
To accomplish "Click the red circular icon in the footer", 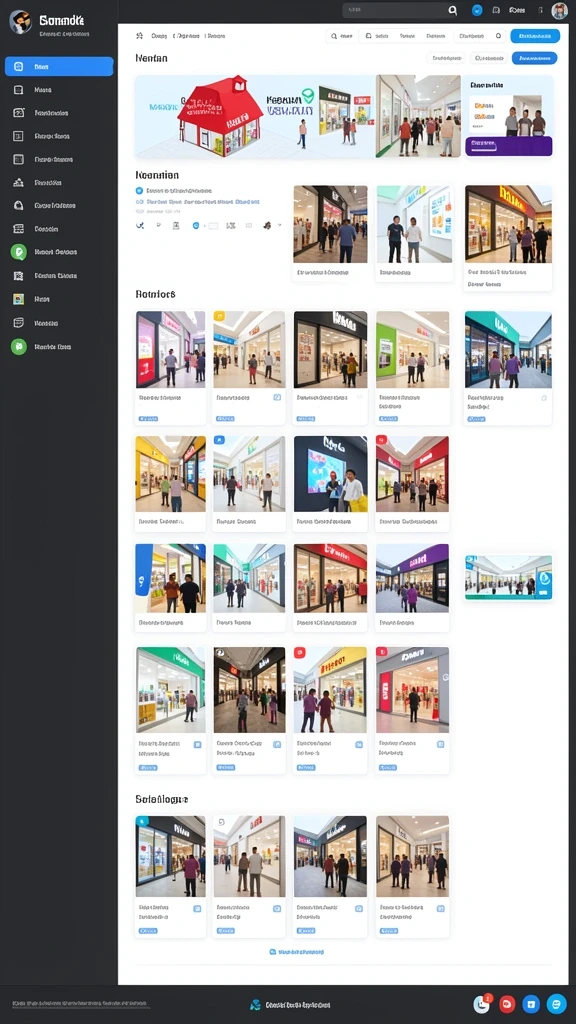I will 507,1004.
